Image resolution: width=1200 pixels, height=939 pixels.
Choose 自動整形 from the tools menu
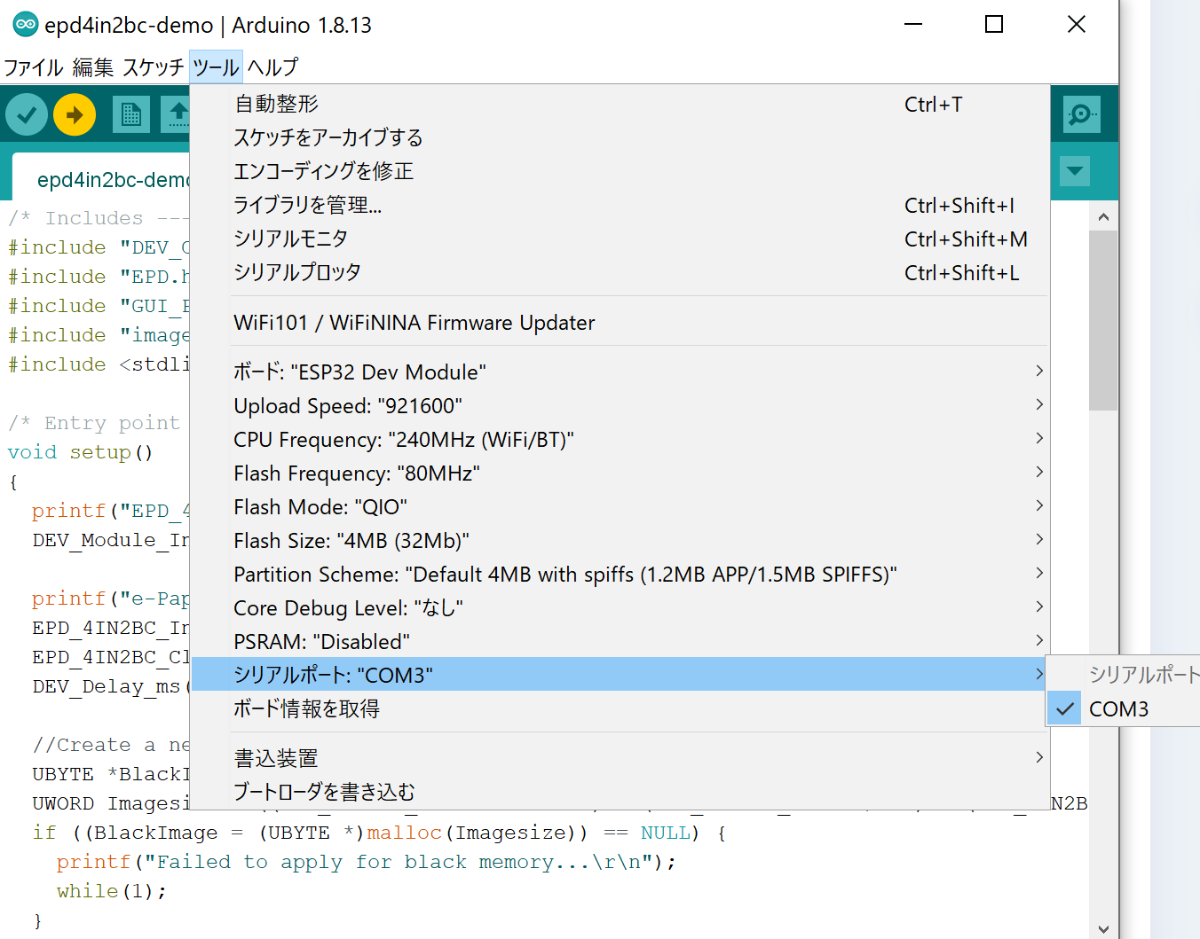click(x=619, y=104)
